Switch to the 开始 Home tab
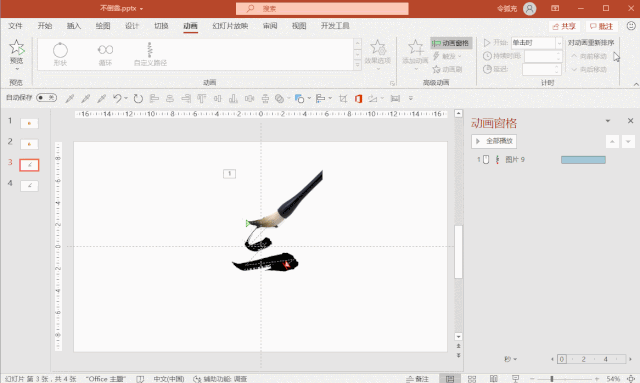Viewport: 640px width, 383px height. pyautogui.click(x=45, y=26)
